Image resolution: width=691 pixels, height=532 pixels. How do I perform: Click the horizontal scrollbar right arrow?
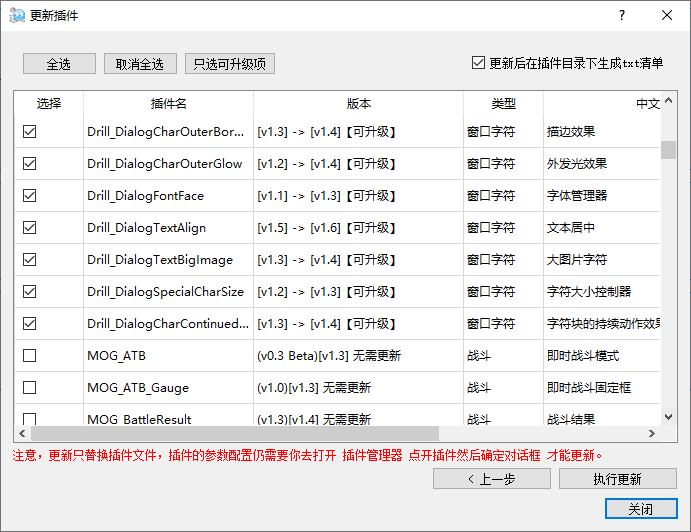click(x=652, y=434)
